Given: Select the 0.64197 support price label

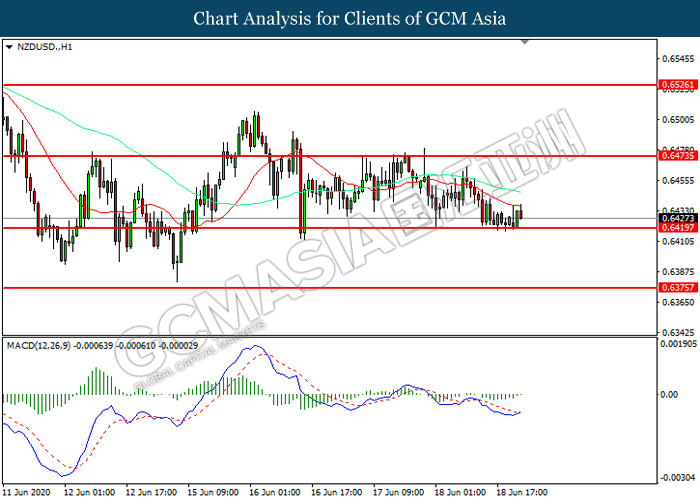Looking at the screenshot, I should point(678,228).
